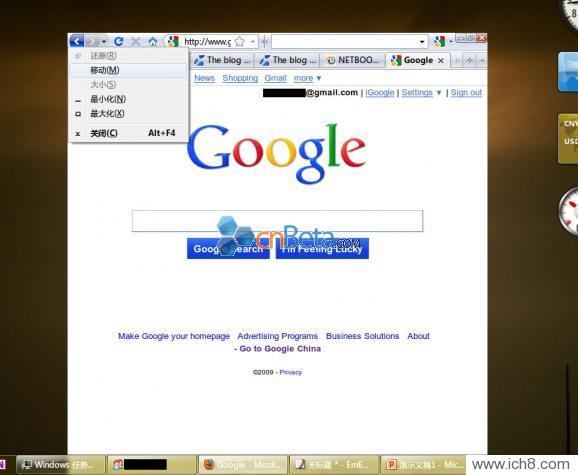Expand the recent pages dropdown arrow

pyautogui.click(x=104, y=42)
